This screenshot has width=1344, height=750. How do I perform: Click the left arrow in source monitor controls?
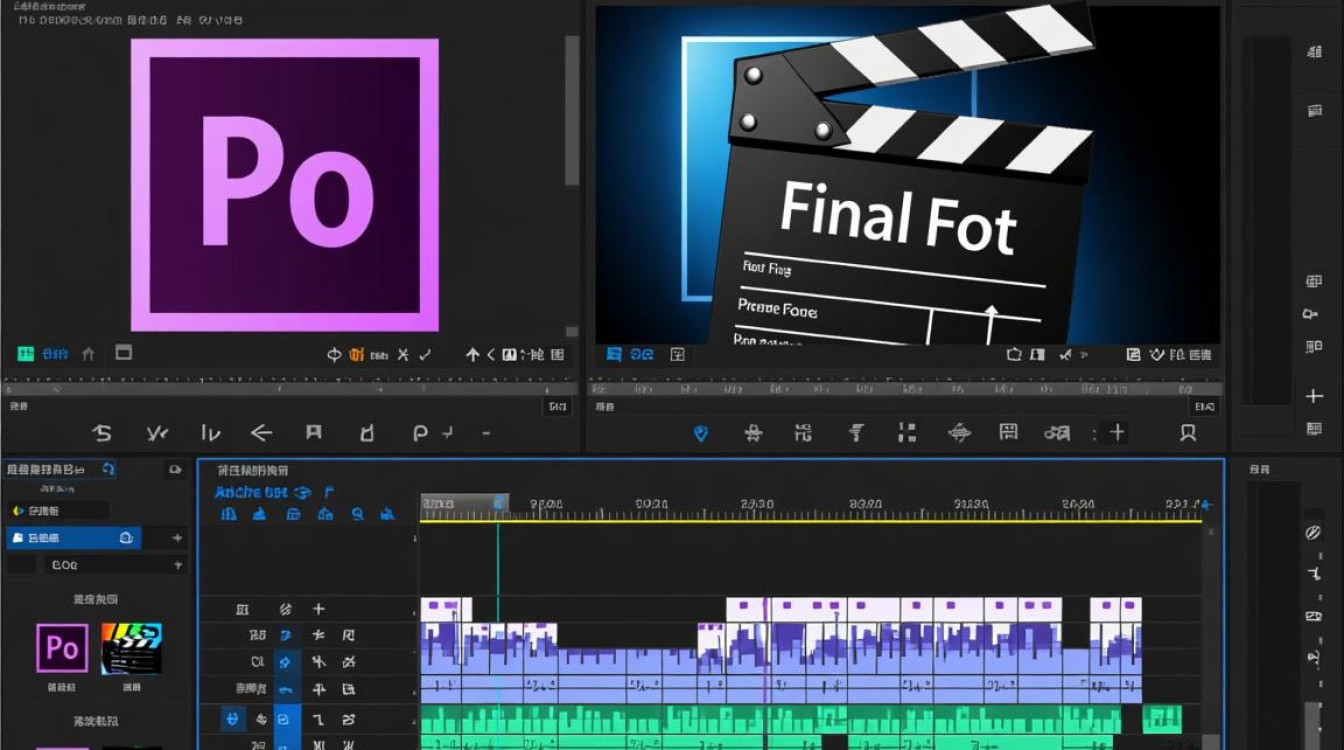(261, 433)
